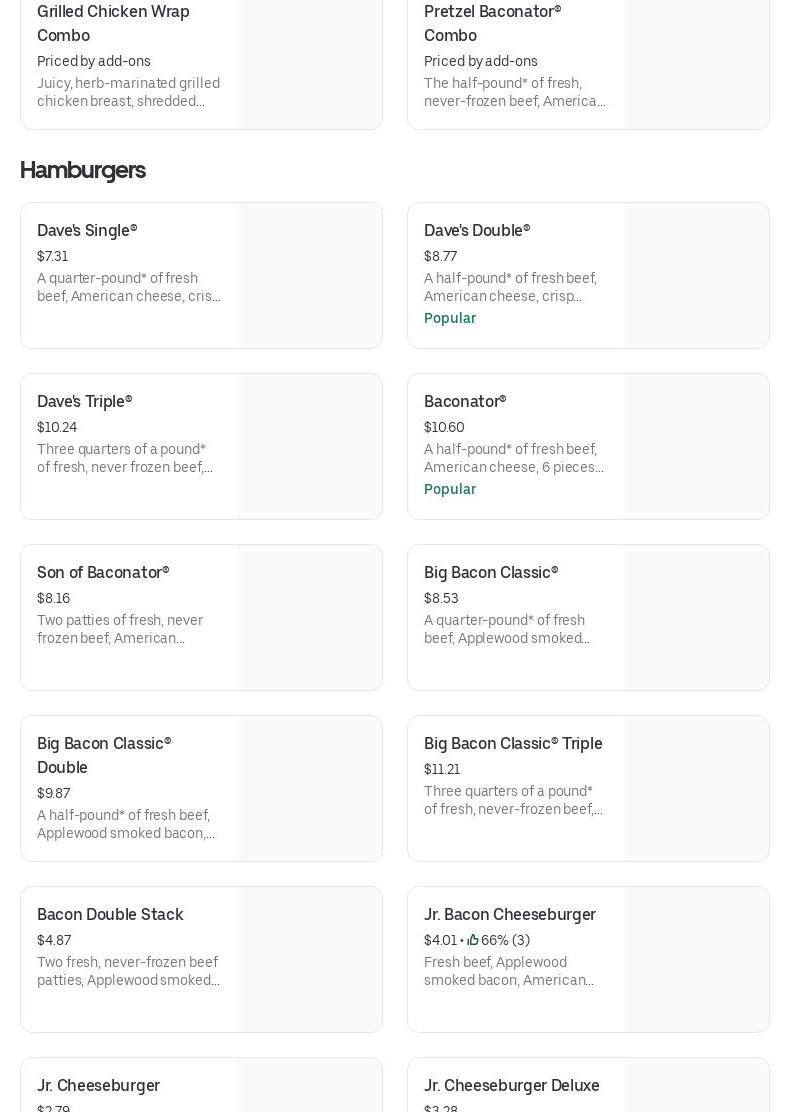Click the Dave's Triple item name

click(x=85, y=401)
